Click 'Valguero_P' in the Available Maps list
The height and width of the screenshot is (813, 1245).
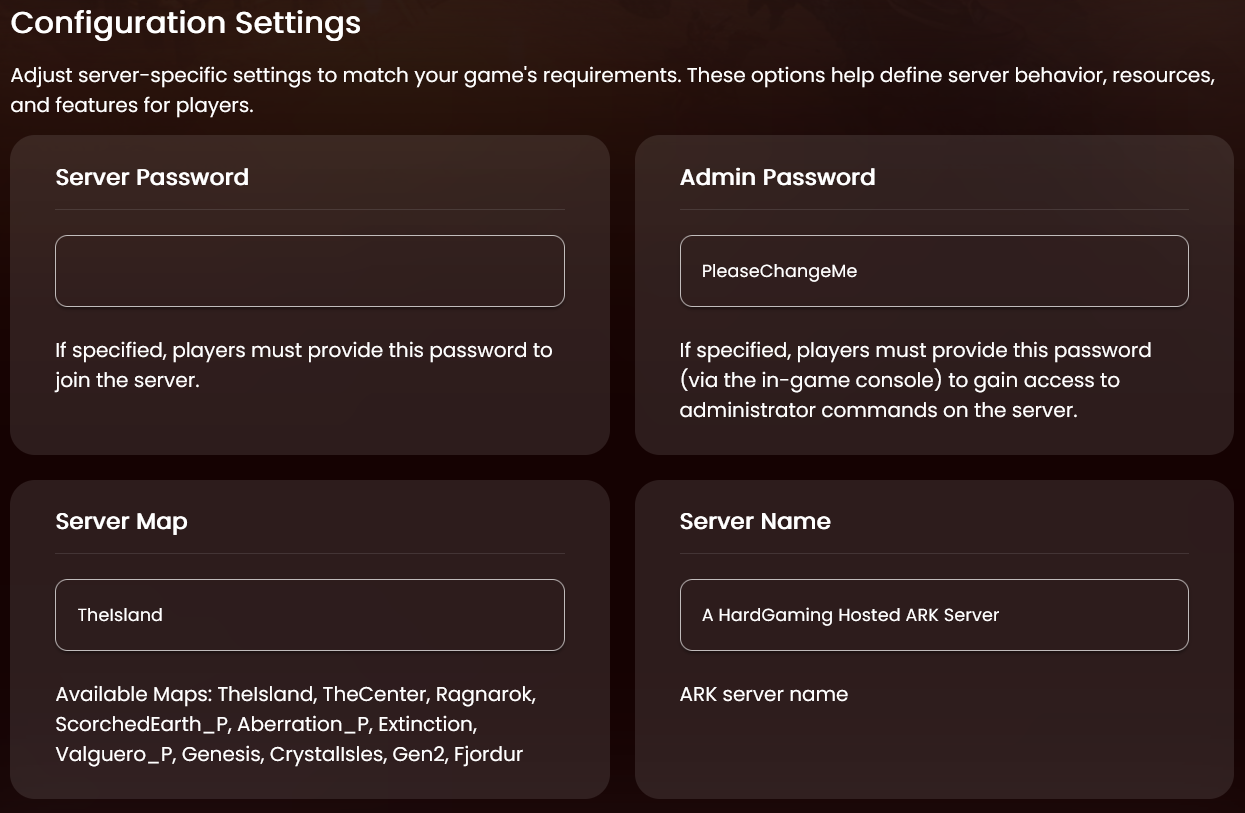coord(113,754)
